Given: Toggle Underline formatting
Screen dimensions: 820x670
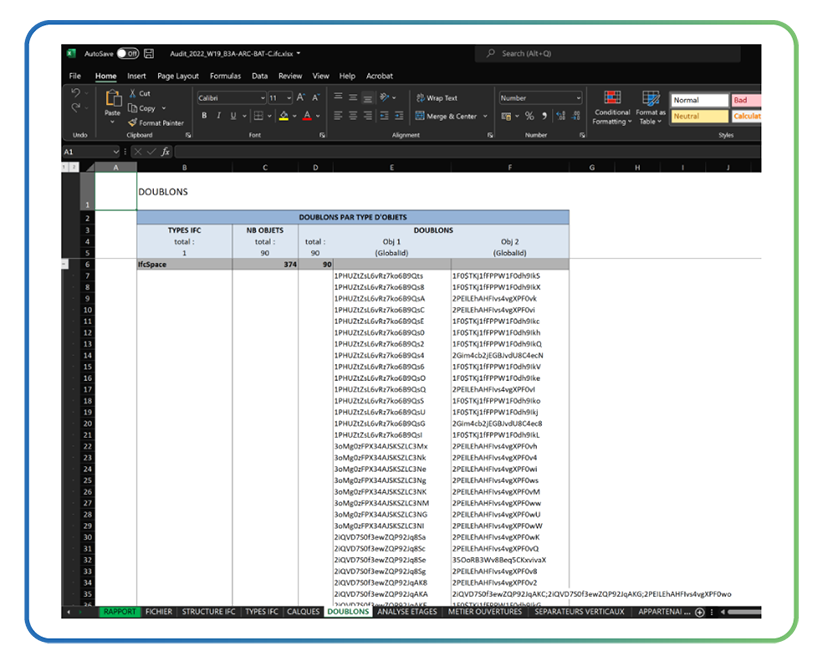Looking at the screenshot, I should pos(233,116).
